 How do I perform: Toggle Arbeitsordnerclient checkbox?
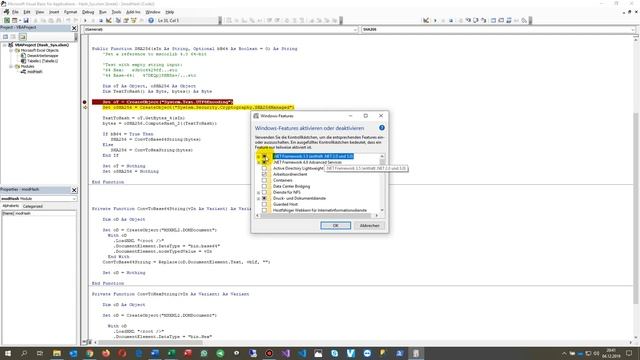pos(264,174)
